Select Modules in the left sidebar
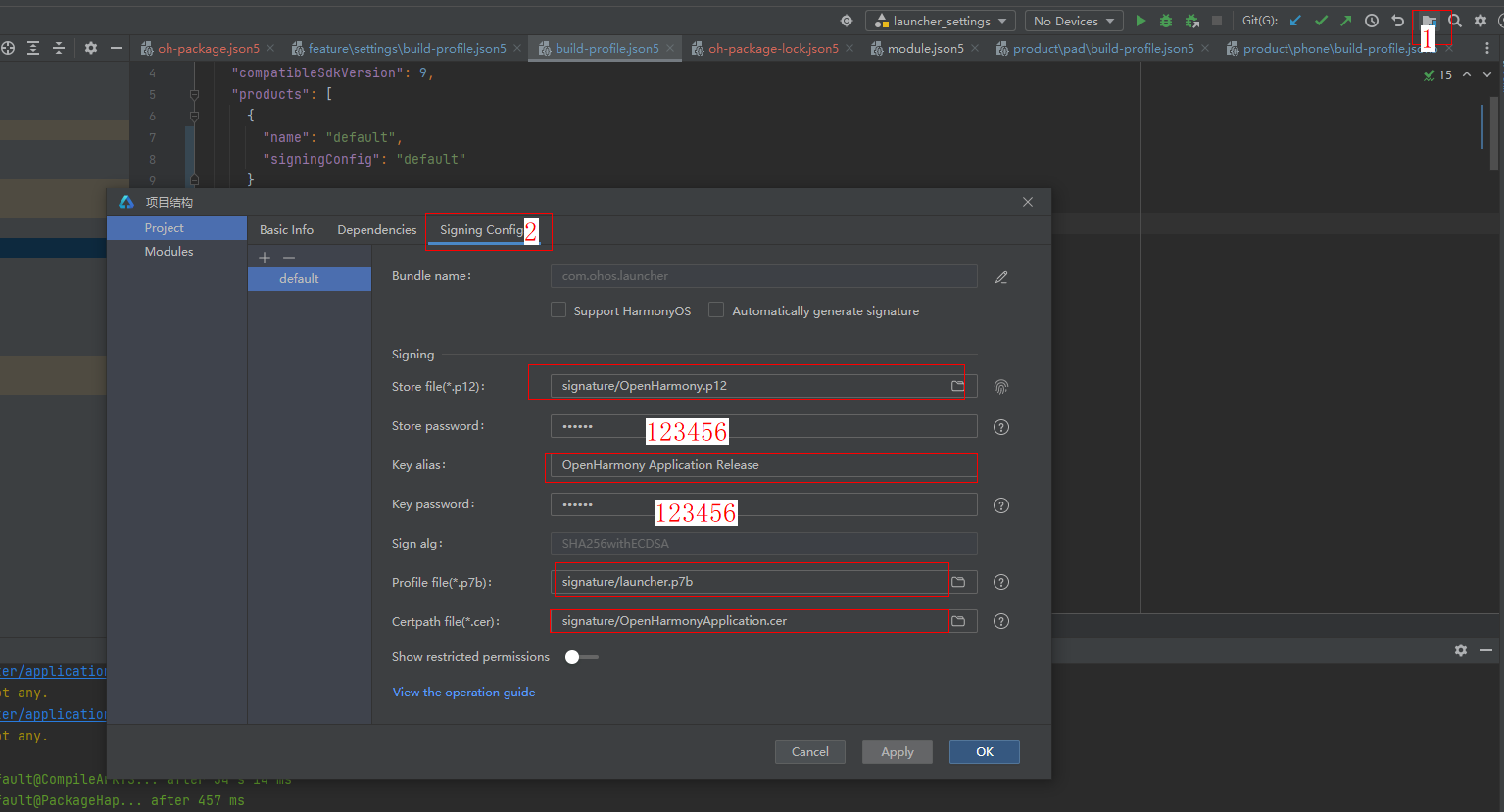Screen dimensions: 1504x812 169,252
